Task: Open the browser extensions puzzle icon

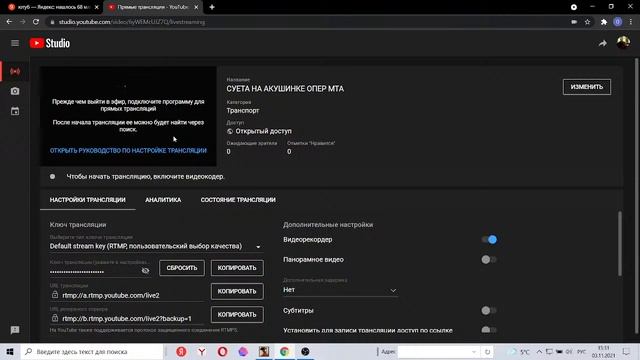Action: pyautogui.click(x=604, y=22)
